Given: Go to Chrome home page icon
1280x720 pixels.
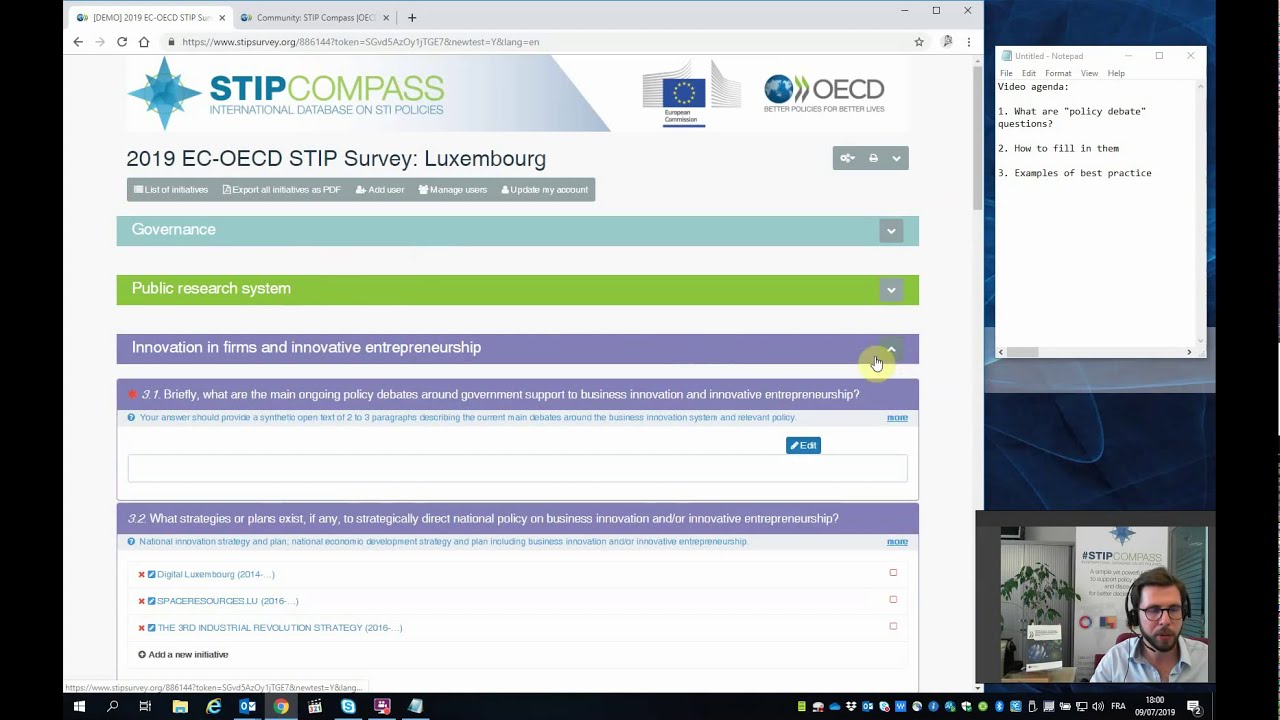Looking at the screenshot, I should point(144,42).
